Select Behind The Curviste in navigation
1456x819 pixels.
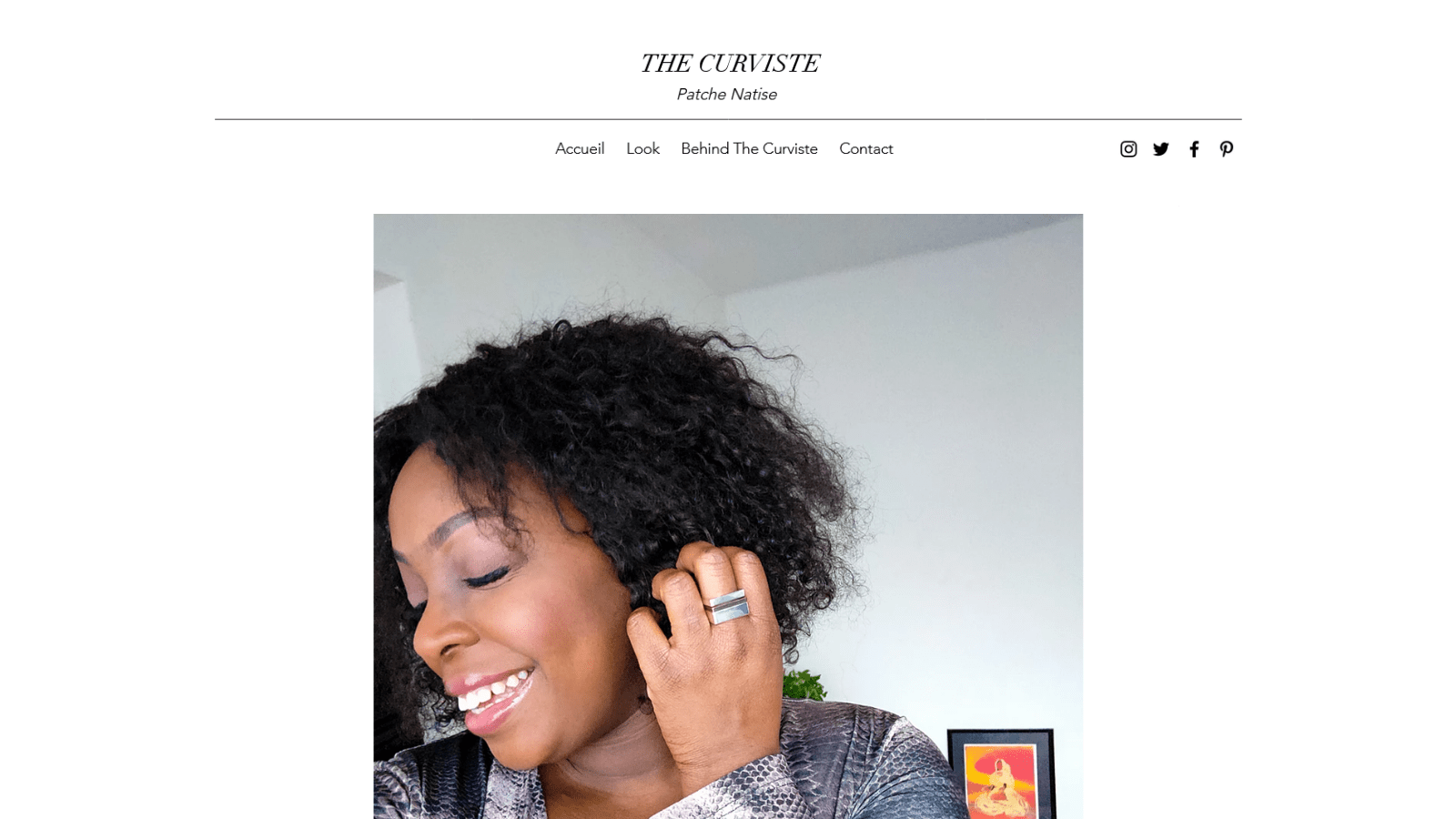point(749,148)
